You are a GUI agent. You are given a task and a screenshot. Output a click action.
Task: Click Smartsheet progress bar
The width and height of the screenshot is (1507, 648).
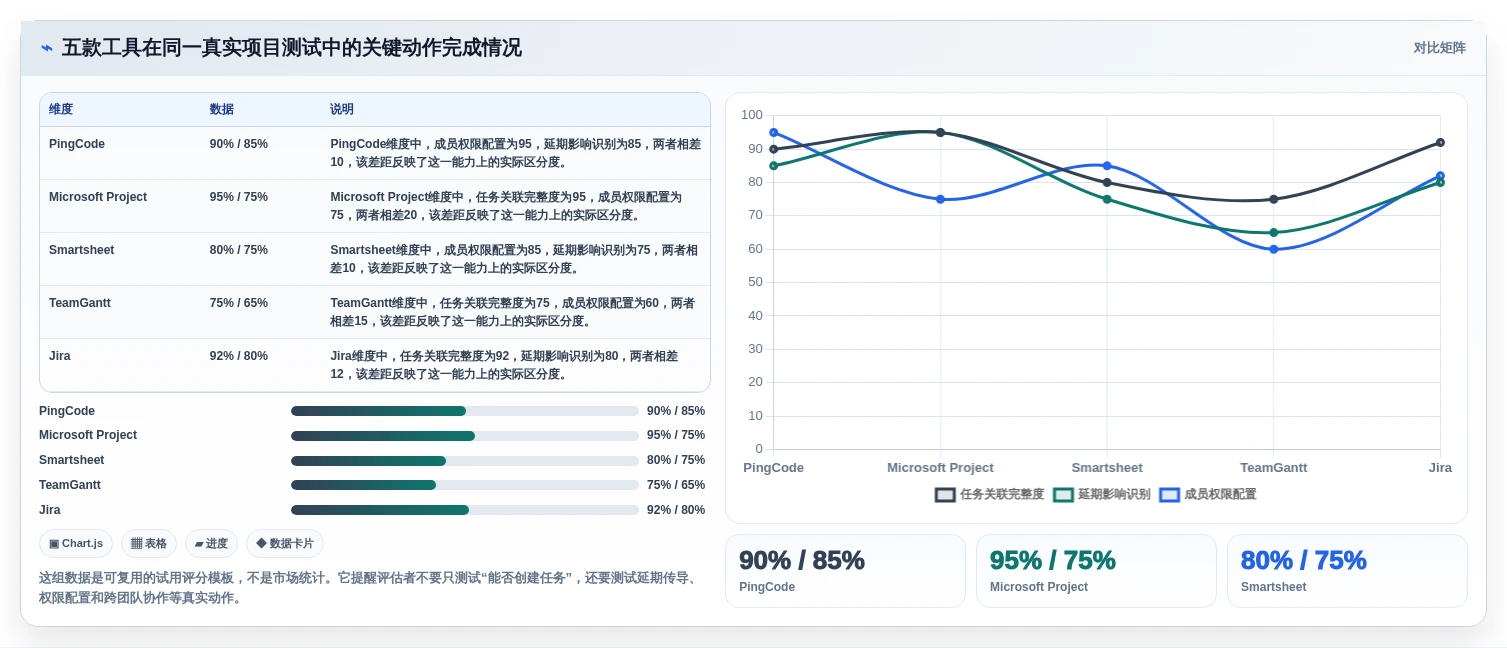pos(465,461)
